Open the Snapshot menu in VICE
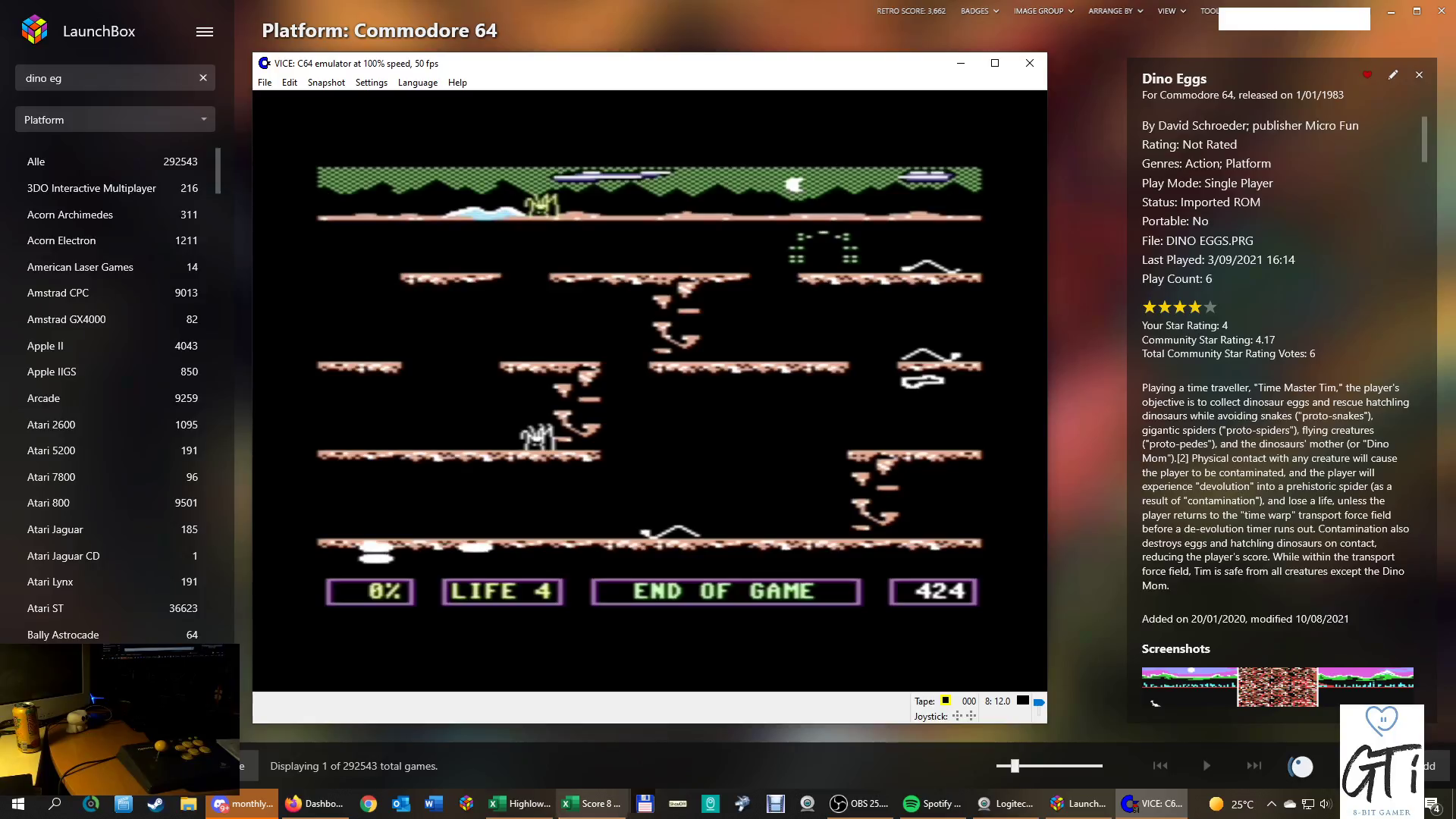This screenshot has width=1456, height=819. pyautogui.click(x=326, y=83)
